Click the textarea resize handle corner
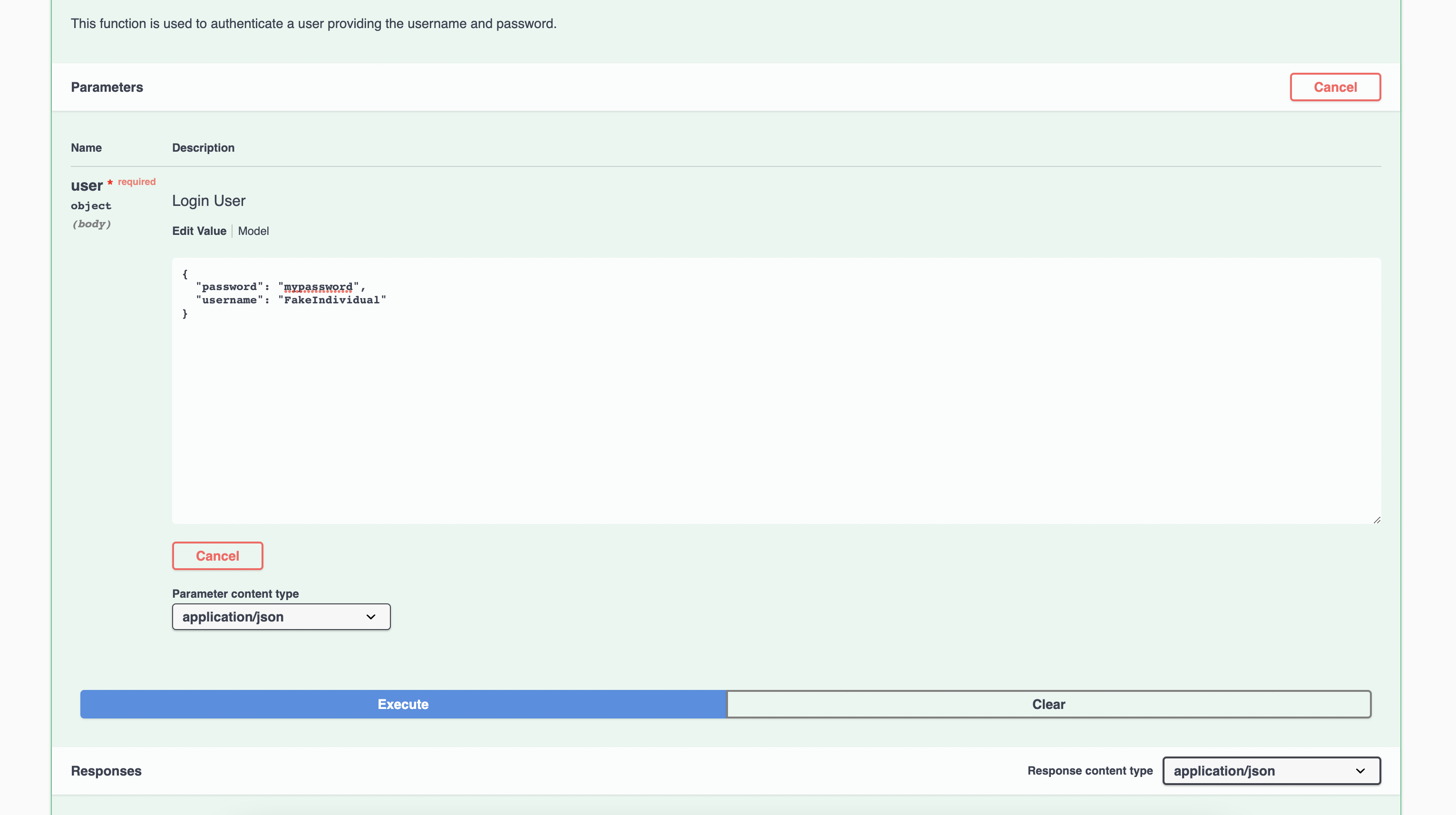1456x815 pixels. (1377, 520)
